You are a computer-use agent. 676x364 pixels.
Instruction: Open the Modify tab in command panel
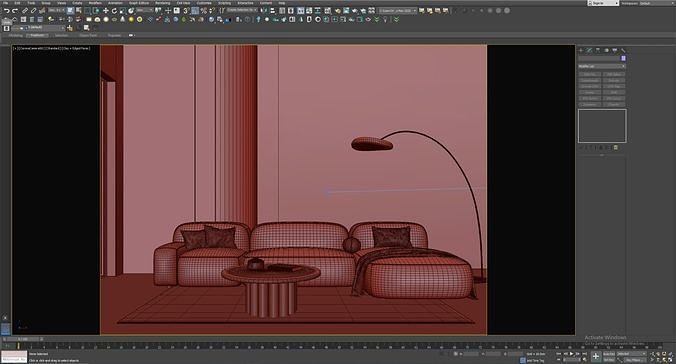pyautogui.click(x=589, y=50)
